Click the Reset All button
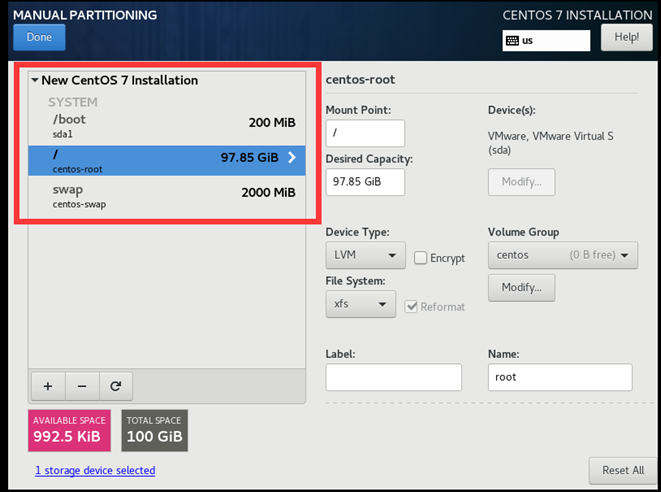The image size is (661, 492). (623, 470)
